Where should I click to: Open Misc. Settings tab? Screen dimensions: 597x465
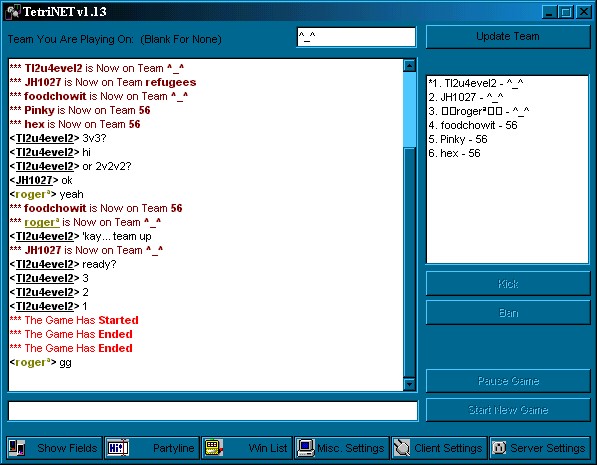(x=342, y=447)
